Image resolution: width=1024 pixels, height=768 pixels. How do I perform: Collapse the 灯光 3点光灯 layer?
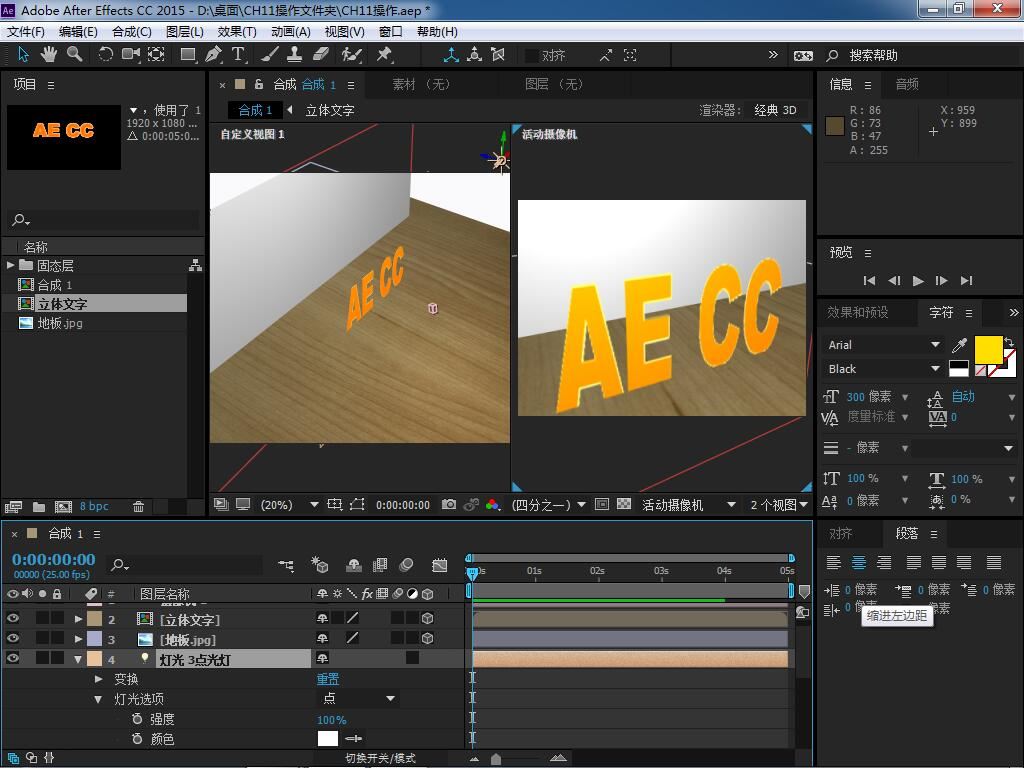pos(78,660)
